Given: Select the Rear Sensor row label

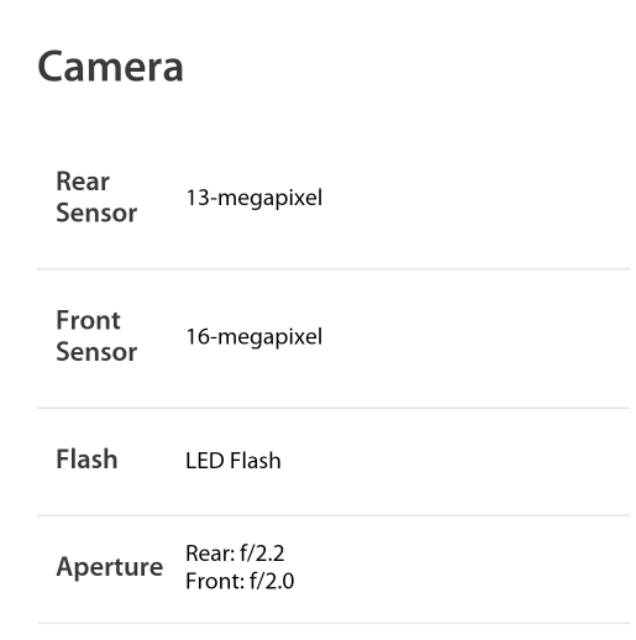Looking at the screenshot, I should (x=96, y=197).
